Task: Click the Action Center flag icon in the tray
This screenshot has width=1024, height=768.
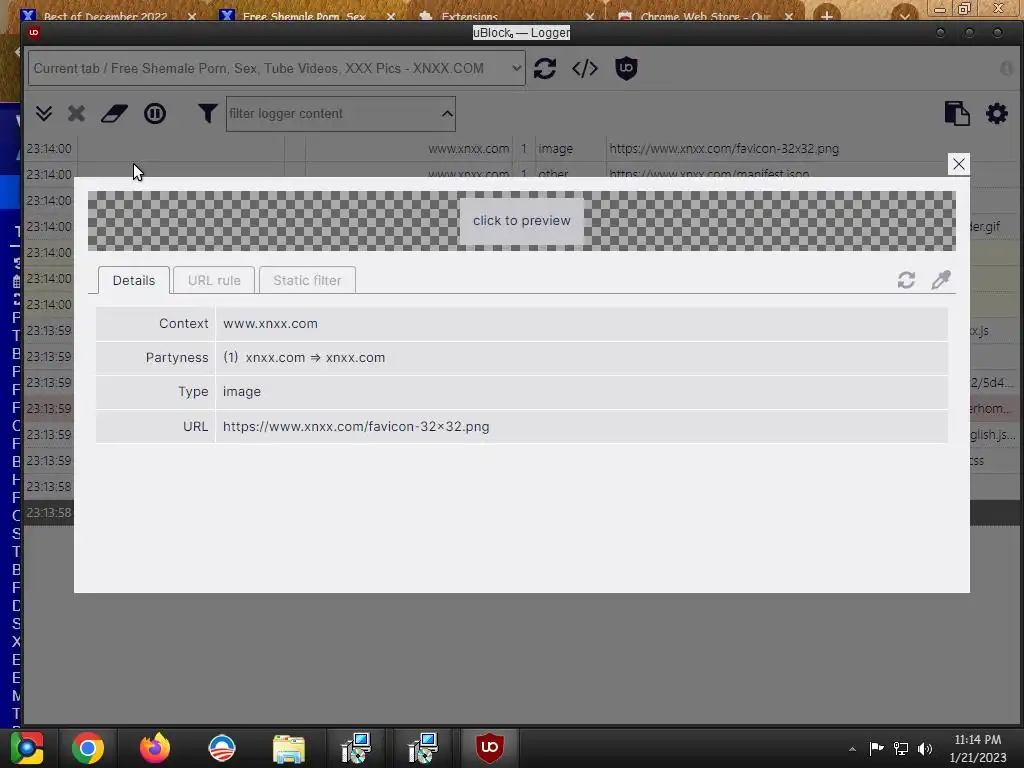Action: [876, 748]
